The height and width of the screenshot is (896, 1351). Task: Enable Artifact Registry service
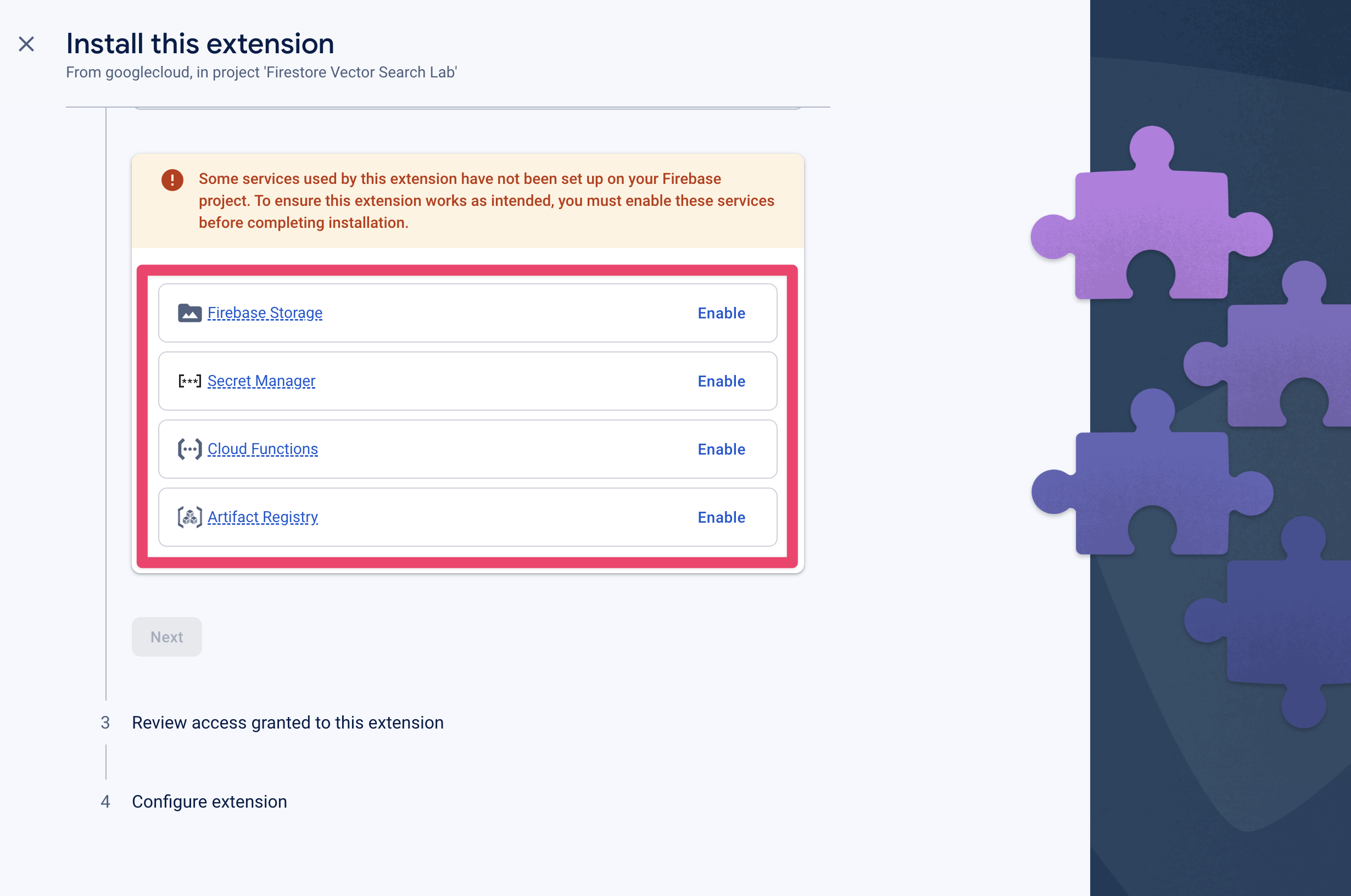(721, 517)
